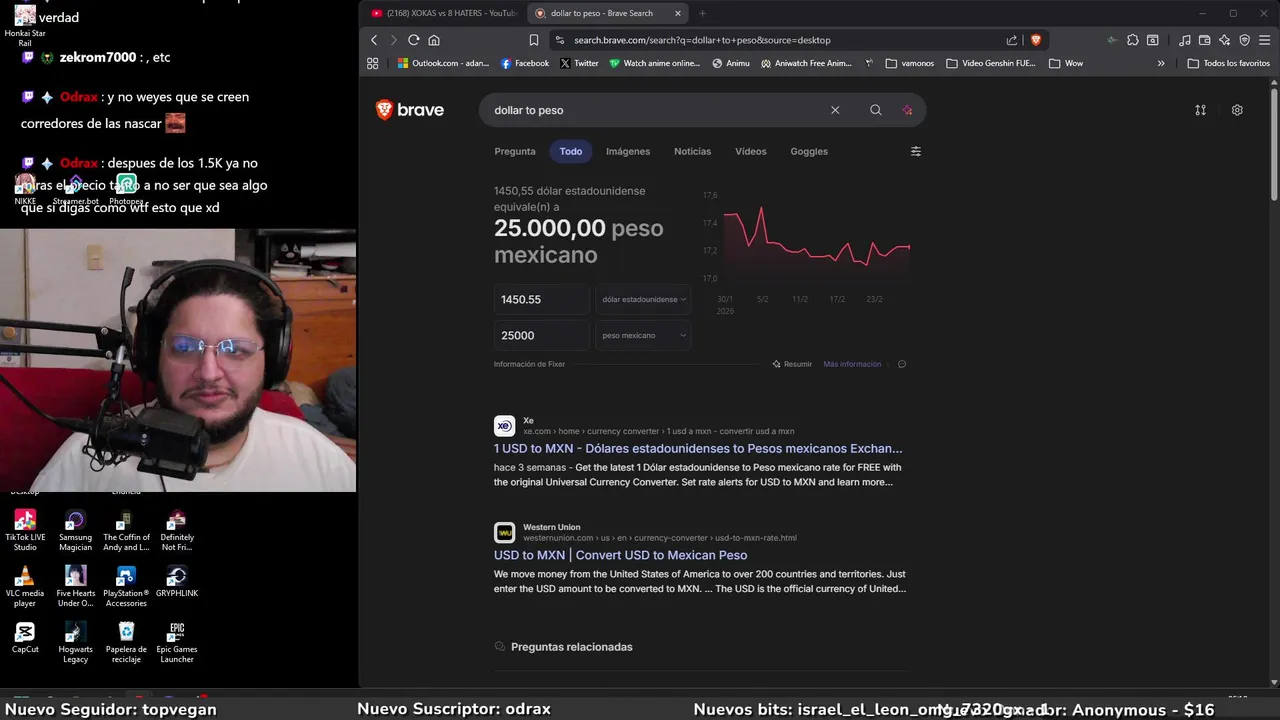Click the AI answer sparkle icon in the search box
The image size is (1280, 720).
[x=908, y=110]
